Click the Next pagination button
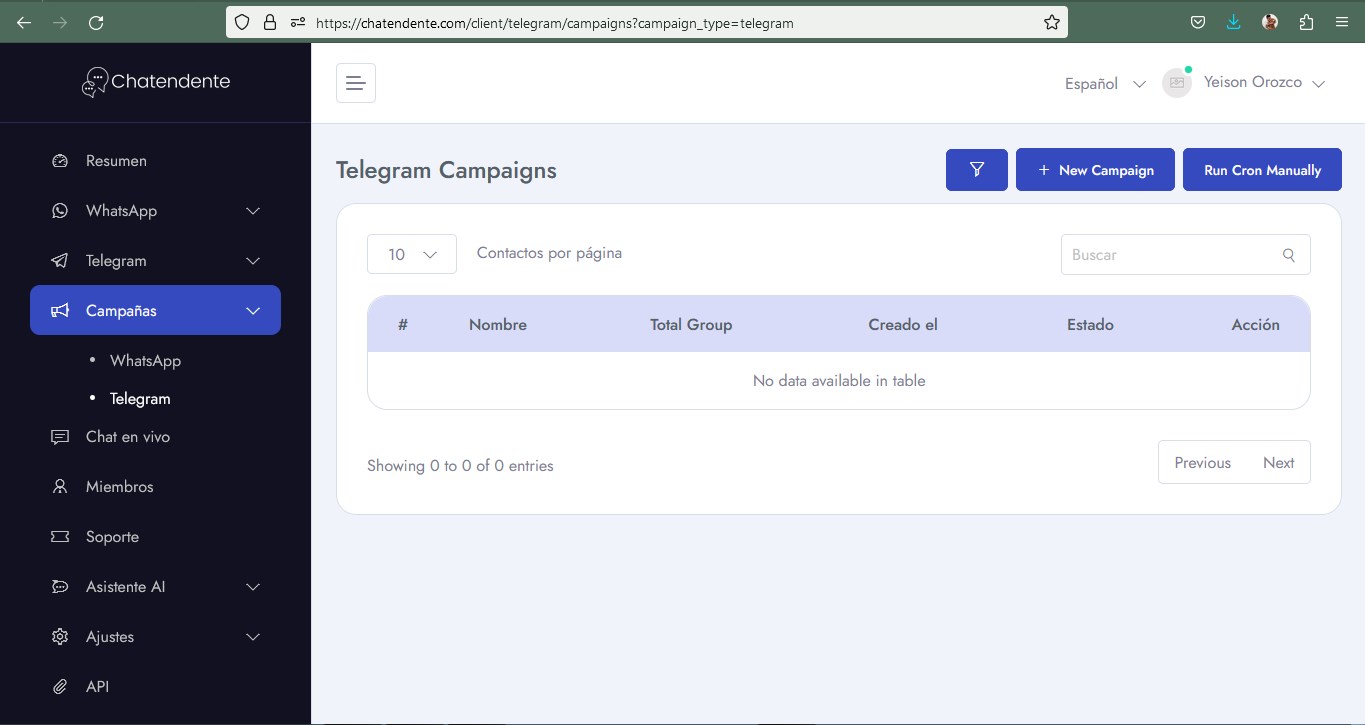Viewport: 1365px width, 725px height. (x=1279, y=463)
